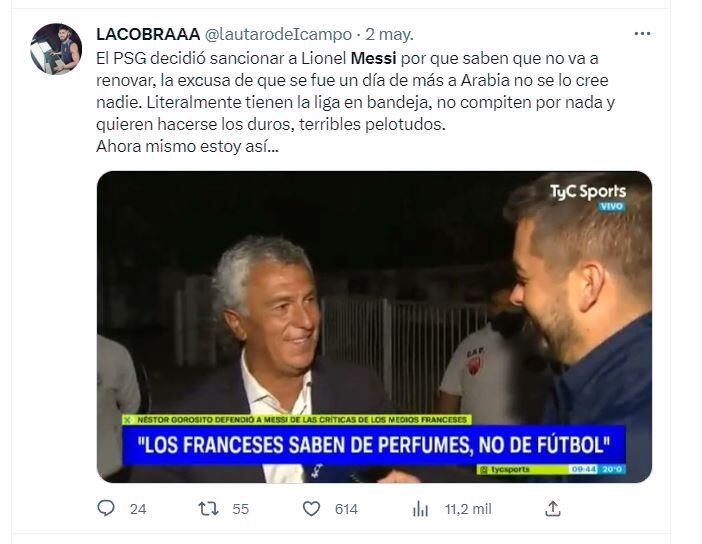Image resolution: width=702 pixels, height=544 pixels.
Task: Click the TyC Sports logo in the image
Action: [x=588, y=197]
